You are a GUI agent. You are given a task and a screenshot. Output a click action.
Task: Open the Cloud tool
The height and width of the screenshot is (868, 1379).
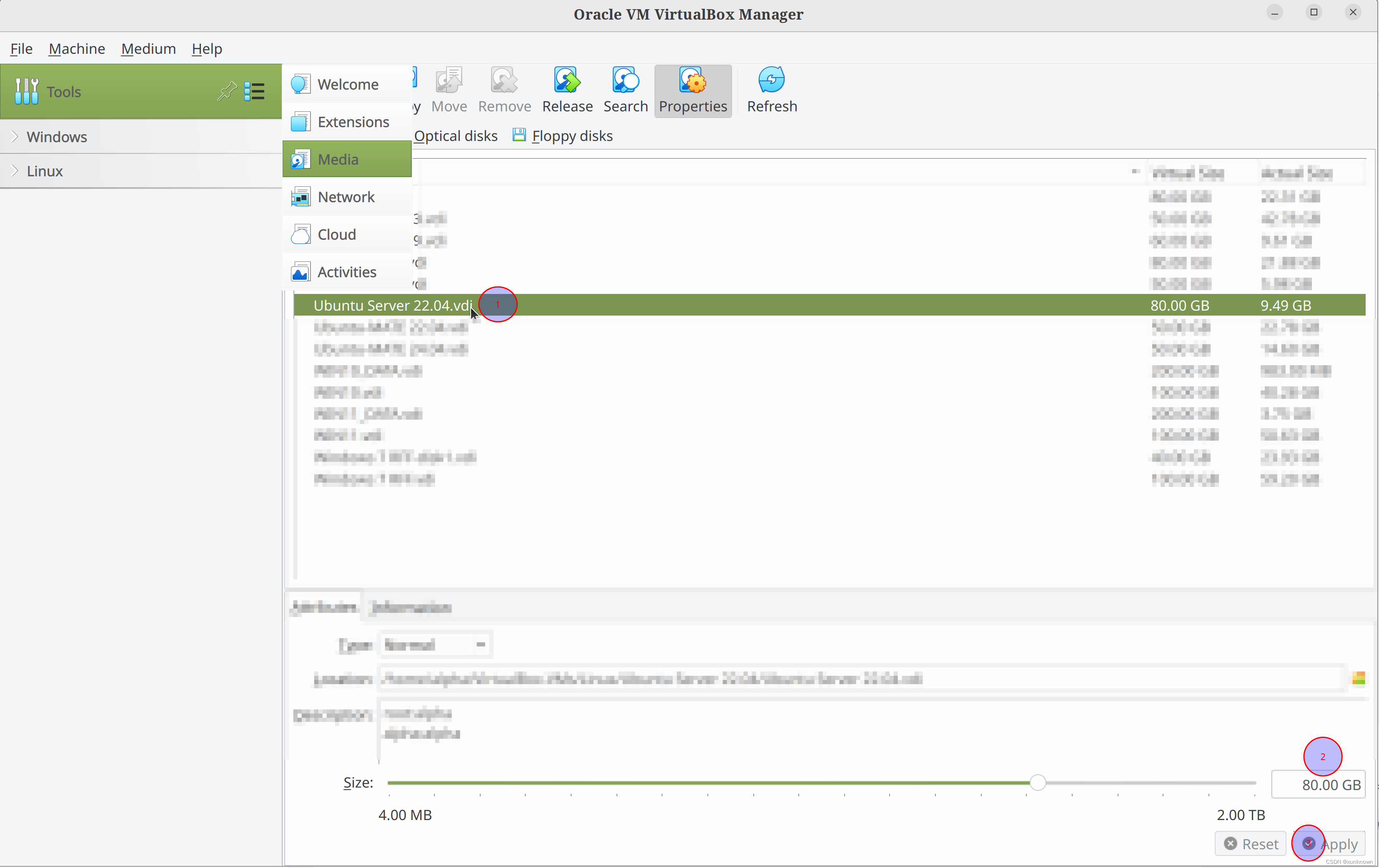347,234
